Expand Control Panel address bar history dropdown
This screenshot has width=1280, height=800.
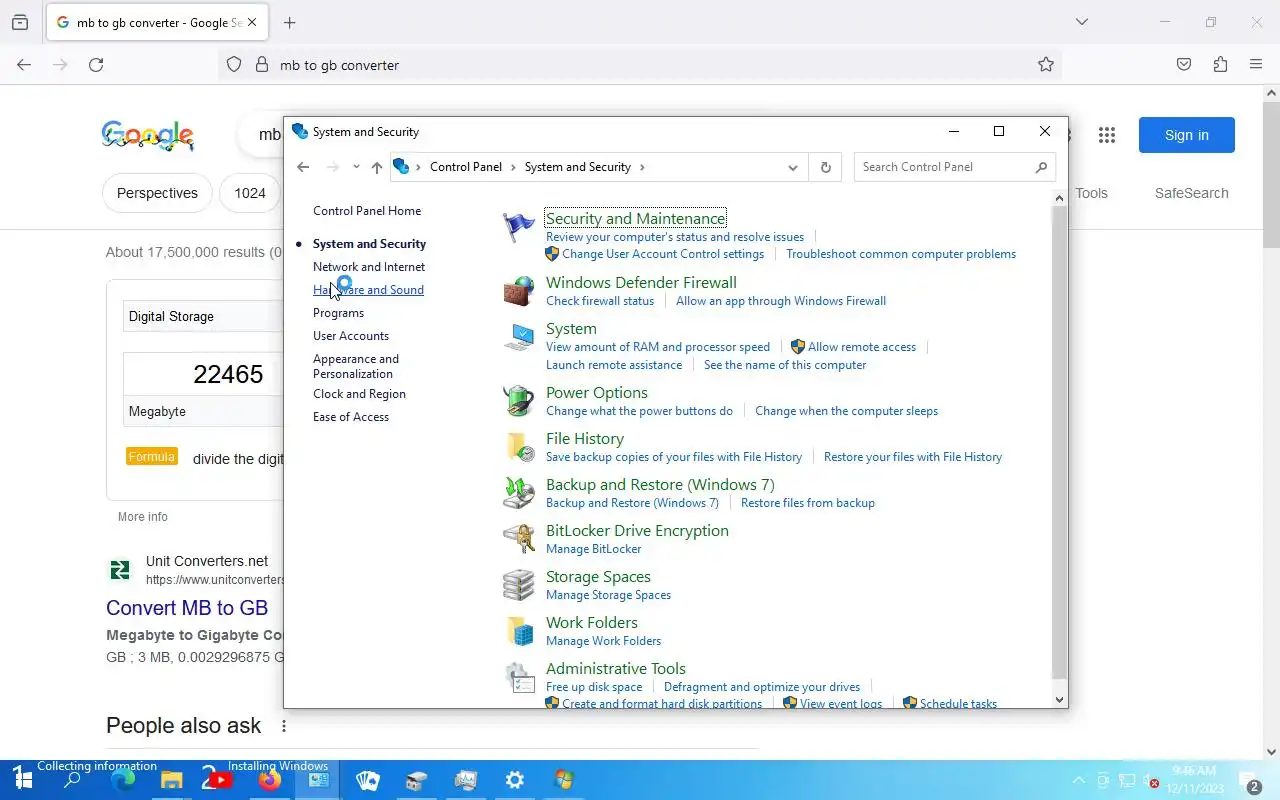coord(793,167)
